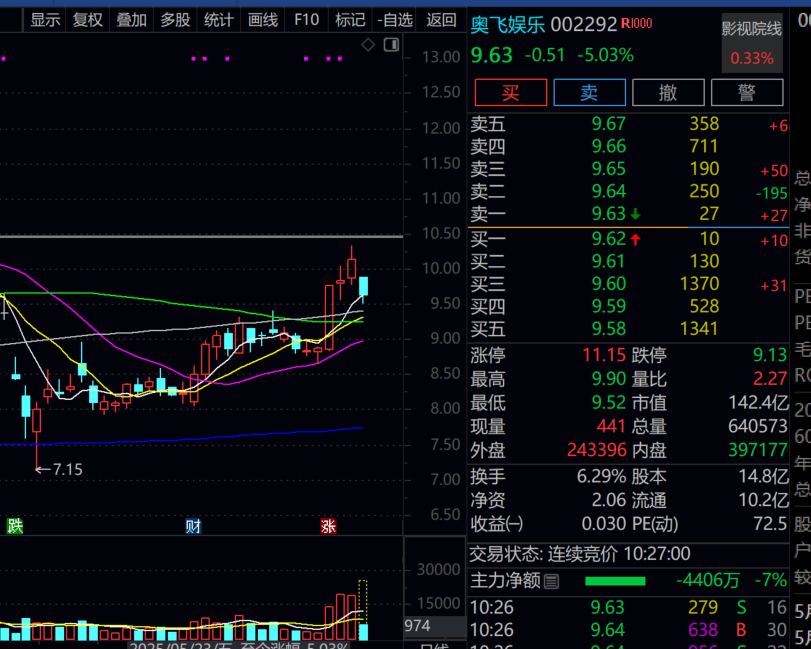This screenshot has width=811, height=649.
Task: Click the red R1000 badge beside the stock code
Action: click(x=636, y=23)
